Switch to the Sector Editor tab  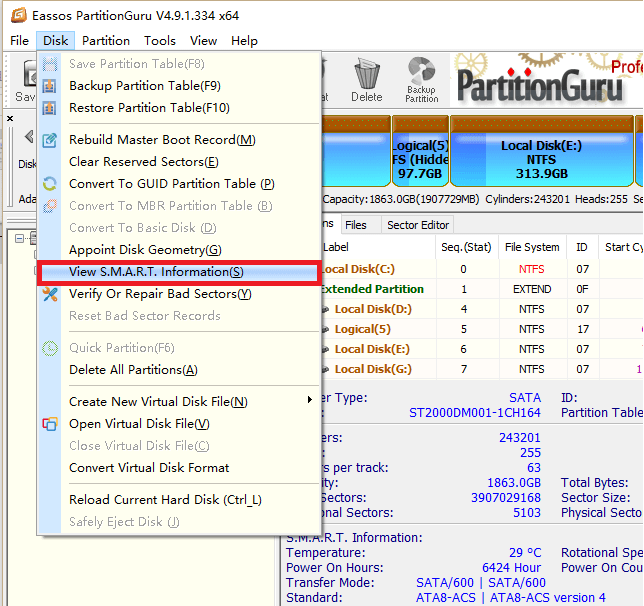tap(418, 225)
